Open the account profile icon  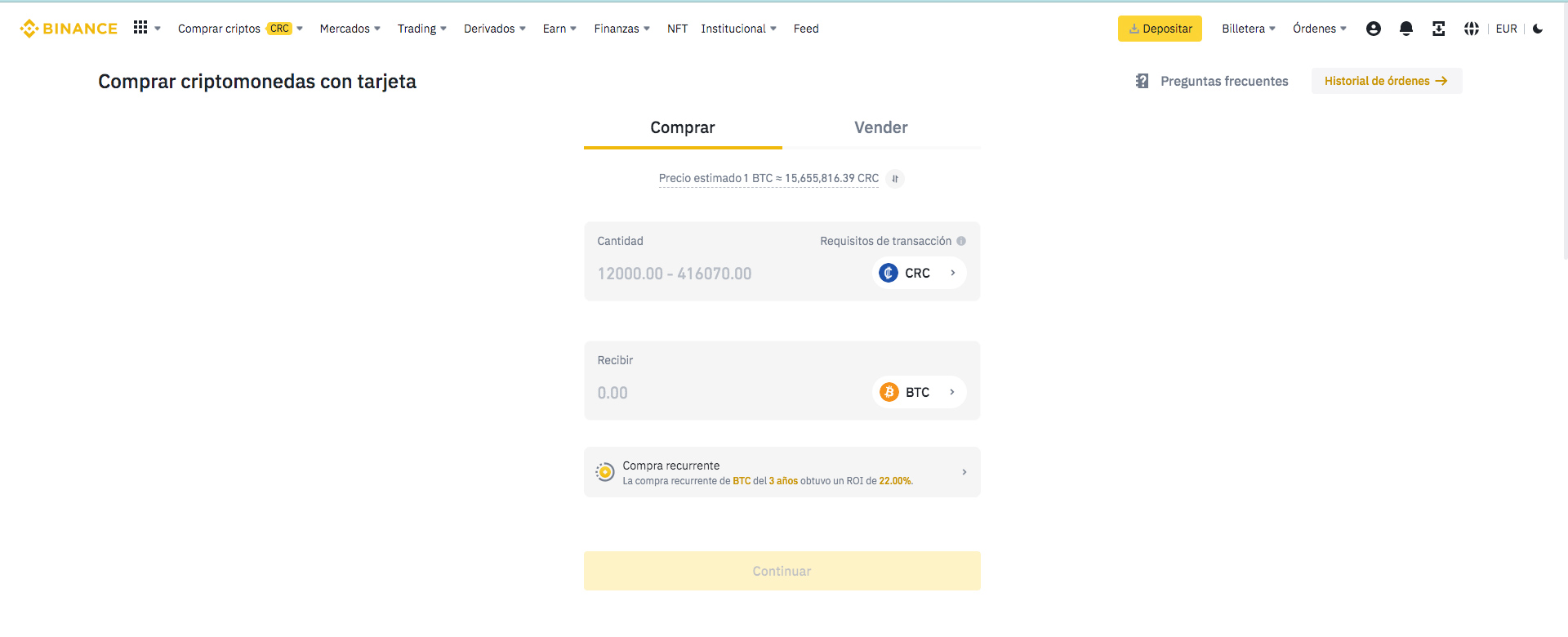pyautogui.click(x=1374, y=29)
